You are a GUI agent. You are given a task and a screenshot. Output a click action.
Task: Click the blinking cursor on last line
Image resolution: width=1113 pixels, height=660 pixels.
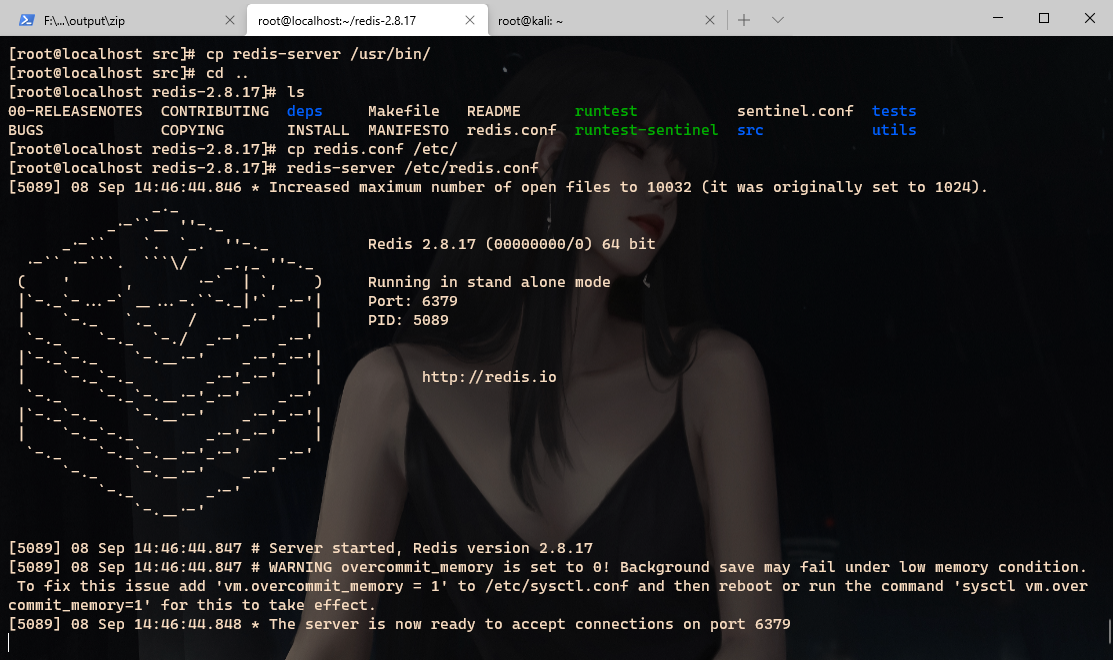[x=9, y=642]
